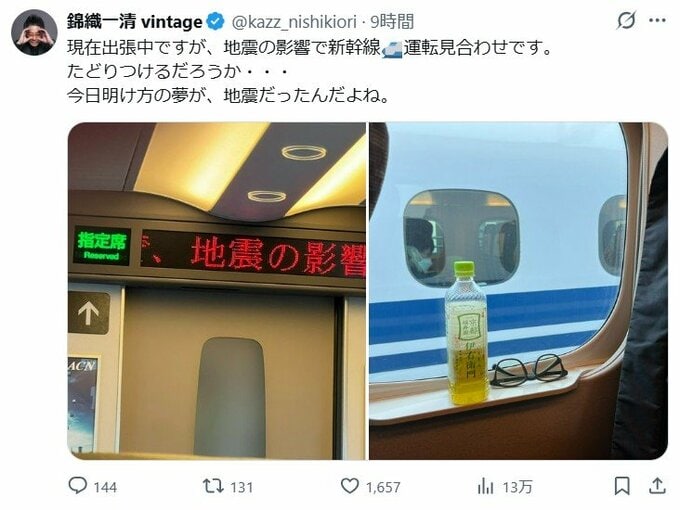Click the view count 13万
The width and height of the screenshot is (680, 510).
517,487
